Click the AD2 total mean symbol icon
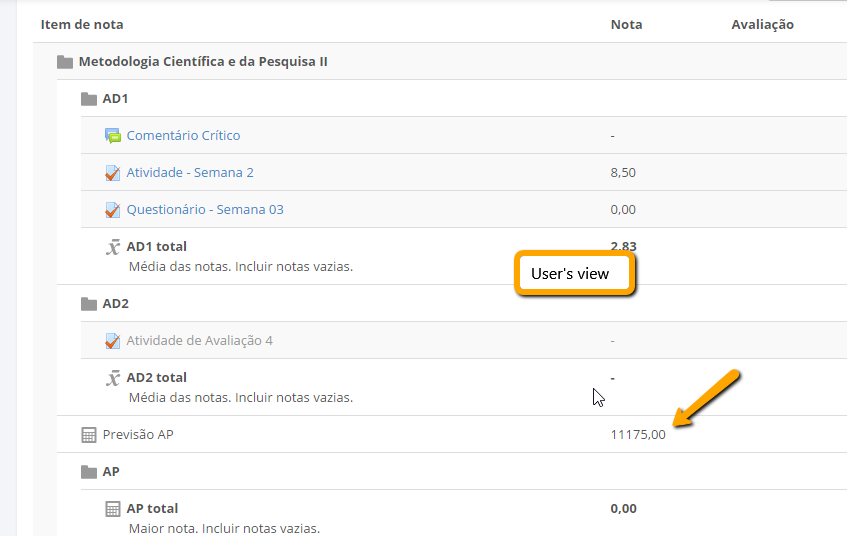This screenshot has height=536, width=847. (112, 378)
